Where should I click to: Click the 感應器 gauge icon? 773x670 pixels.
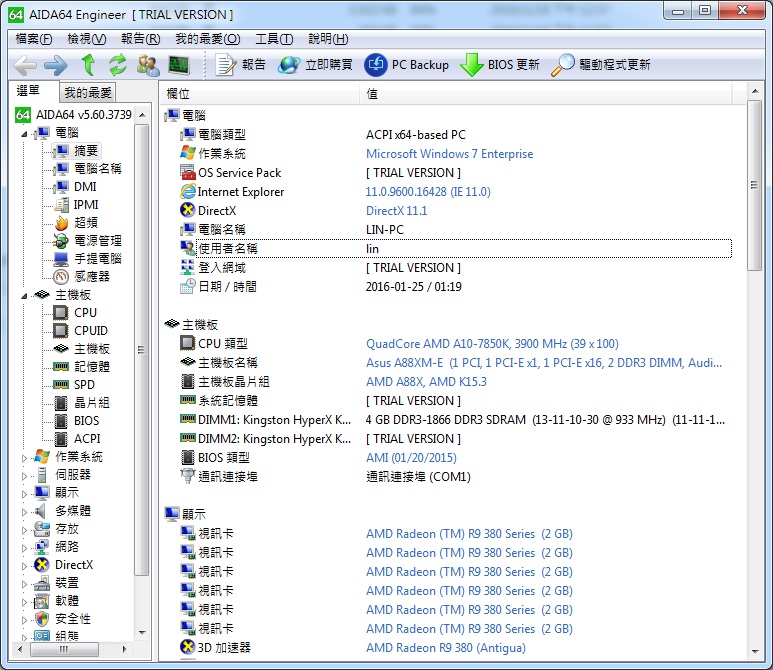(x=61, y=277)
